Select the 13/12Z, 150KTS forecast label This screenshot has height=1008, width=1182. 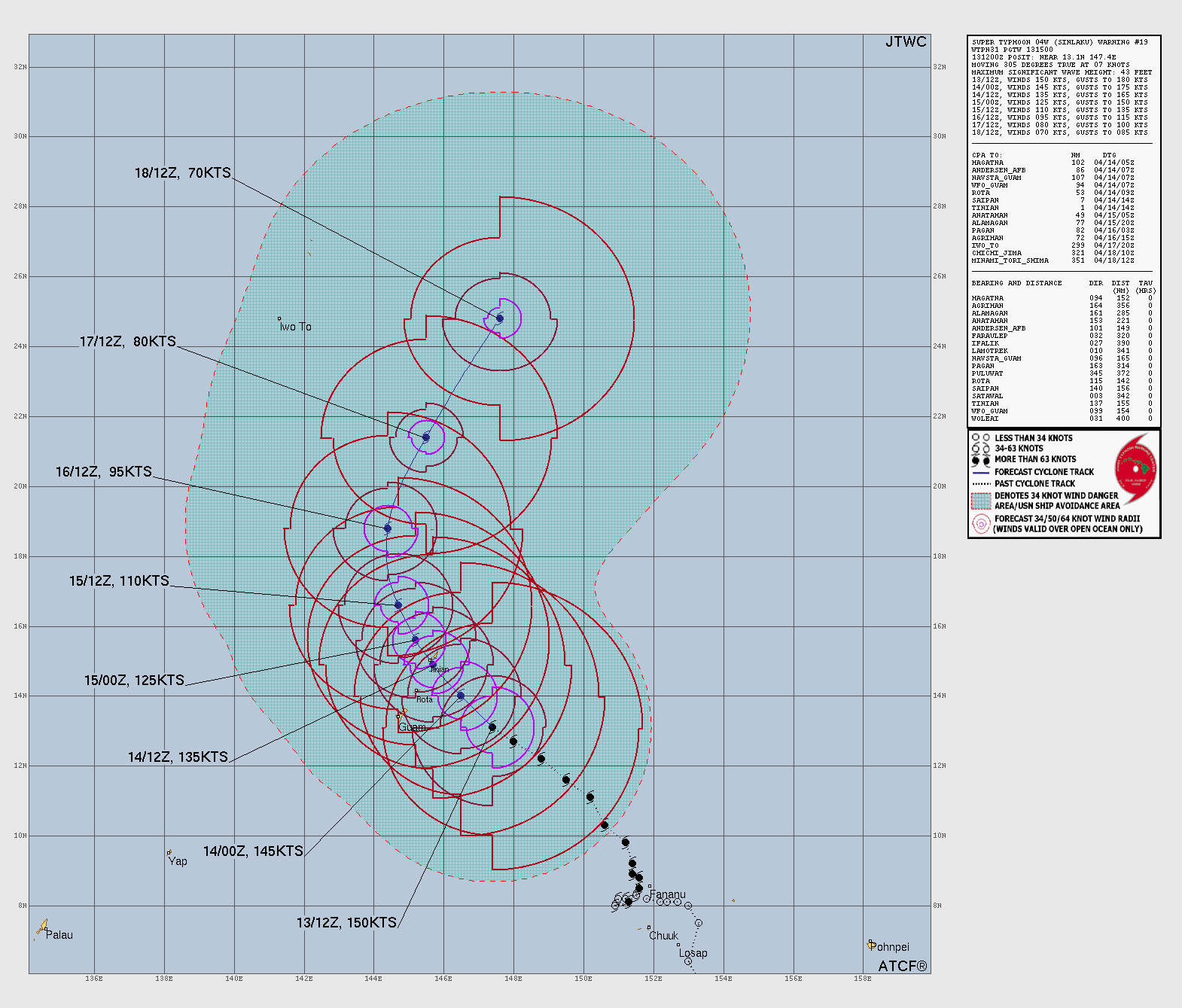pos(346,923)
